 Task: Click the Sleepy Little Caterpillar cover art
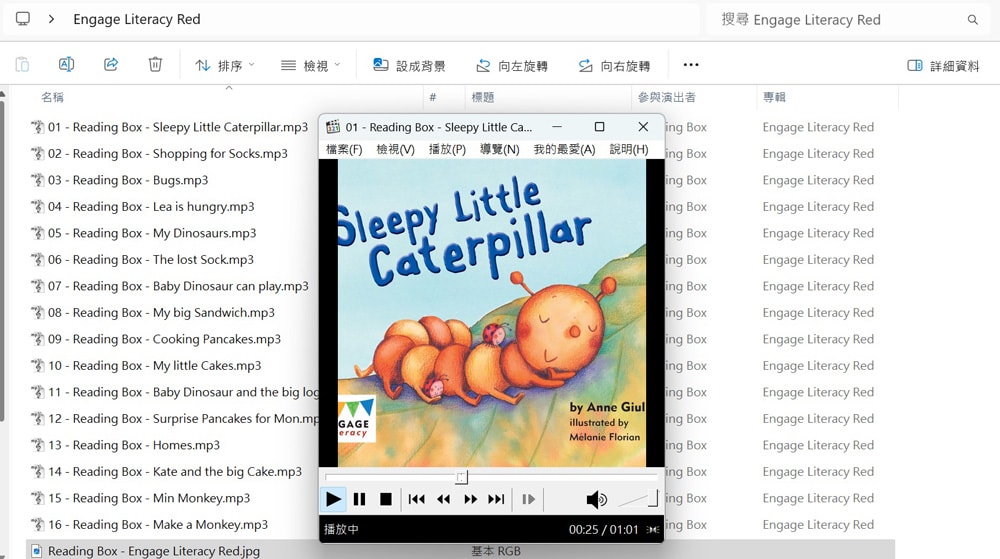click(491, 312)
